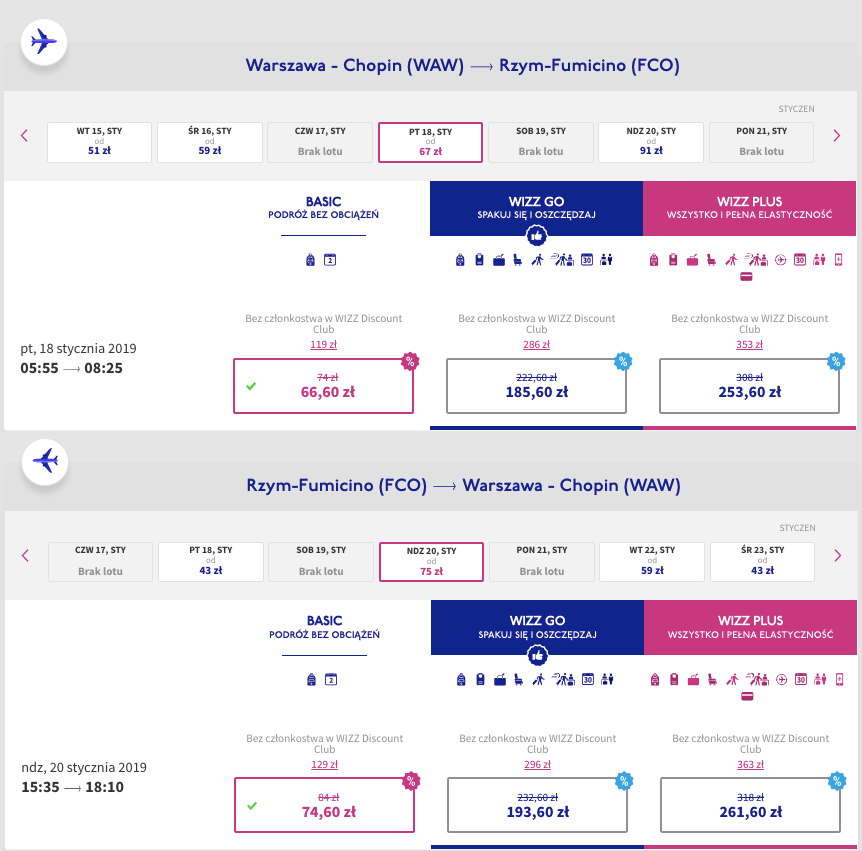Click the outbound WIZZ PLUS header banner
Image resolution: width=862 pixels, height=851 pixels.
click(x=749, y=208)
